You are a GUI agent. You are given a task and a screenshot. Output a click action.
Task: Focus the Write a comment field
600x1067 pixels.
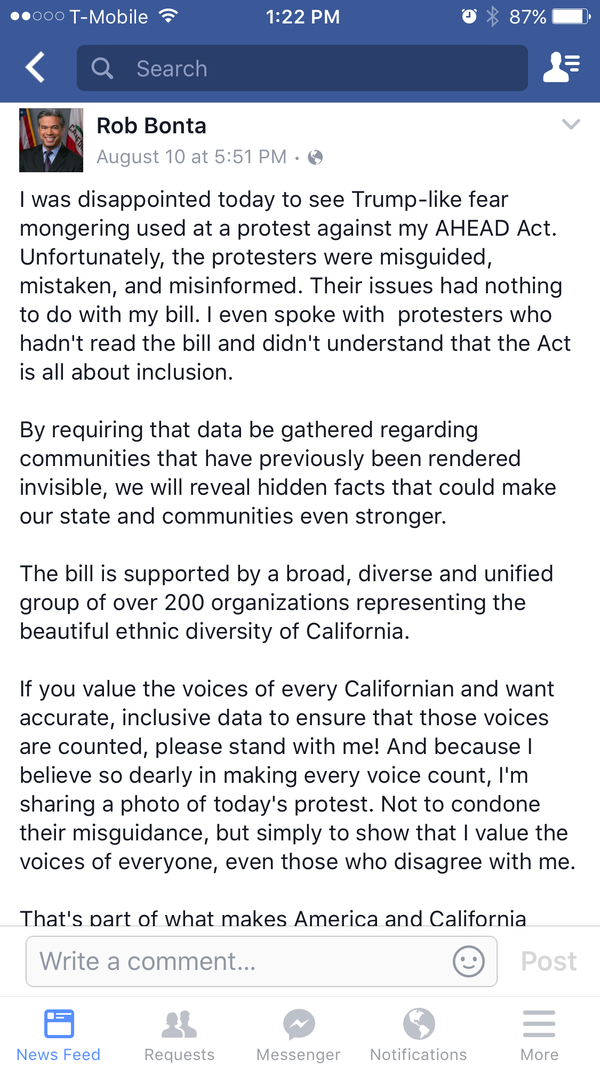[x=240, y=961]
